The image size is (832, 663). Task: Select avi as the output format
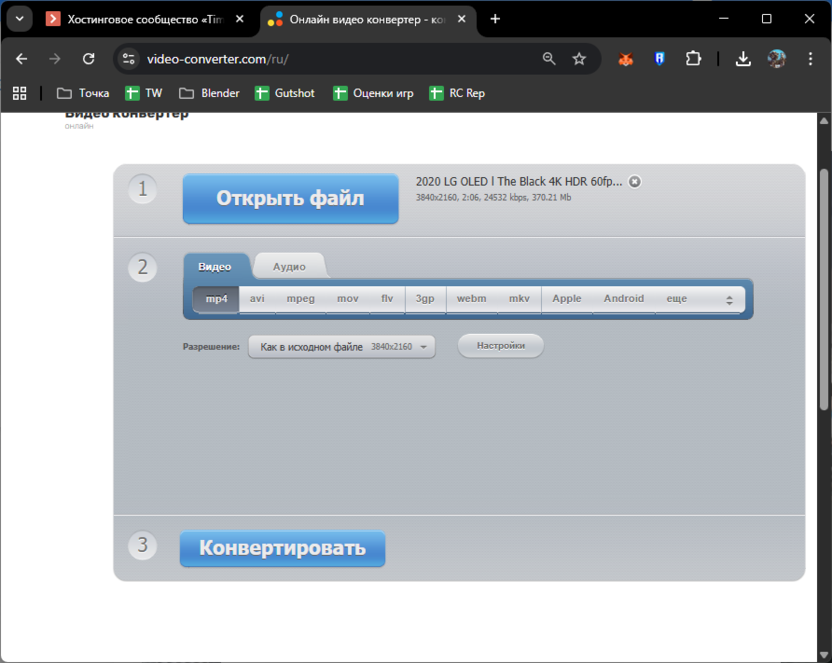[257, 298]
